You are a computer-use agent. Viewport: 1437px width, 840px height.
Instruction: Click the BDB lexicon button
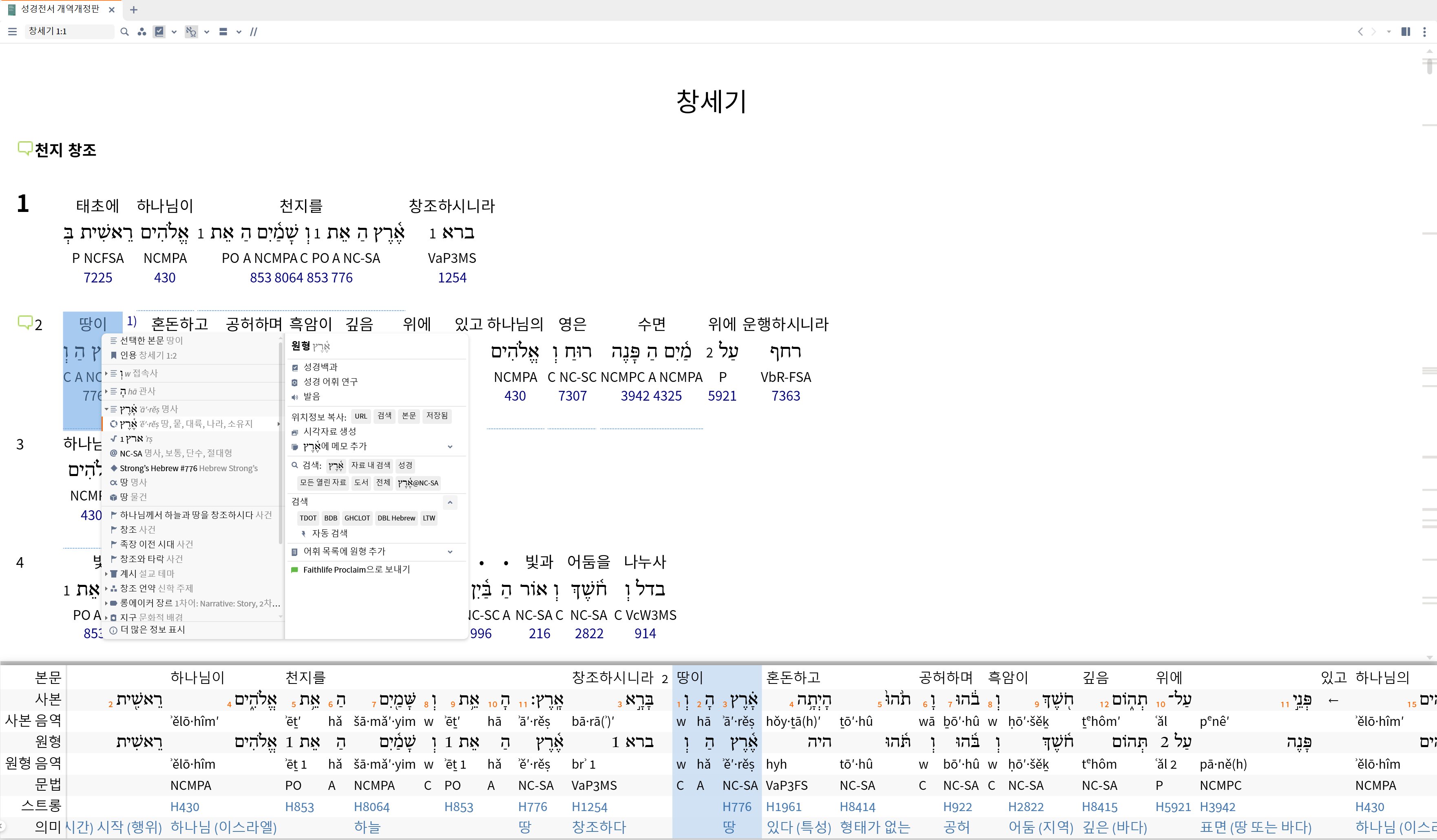[331, 518]
